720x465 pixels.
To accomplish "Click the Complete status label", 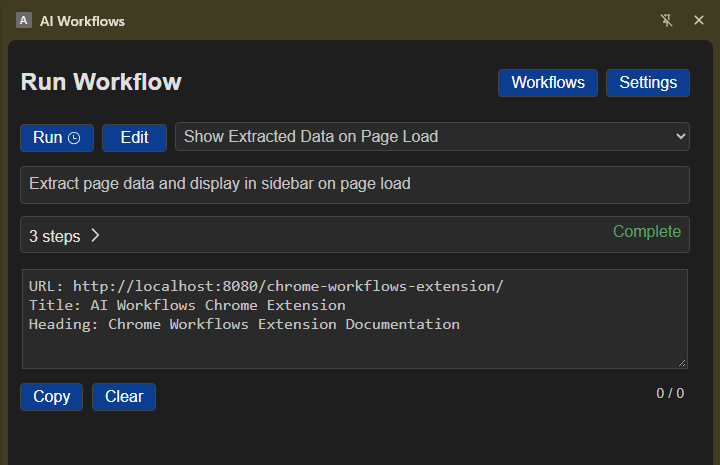I will click(647, 232).
